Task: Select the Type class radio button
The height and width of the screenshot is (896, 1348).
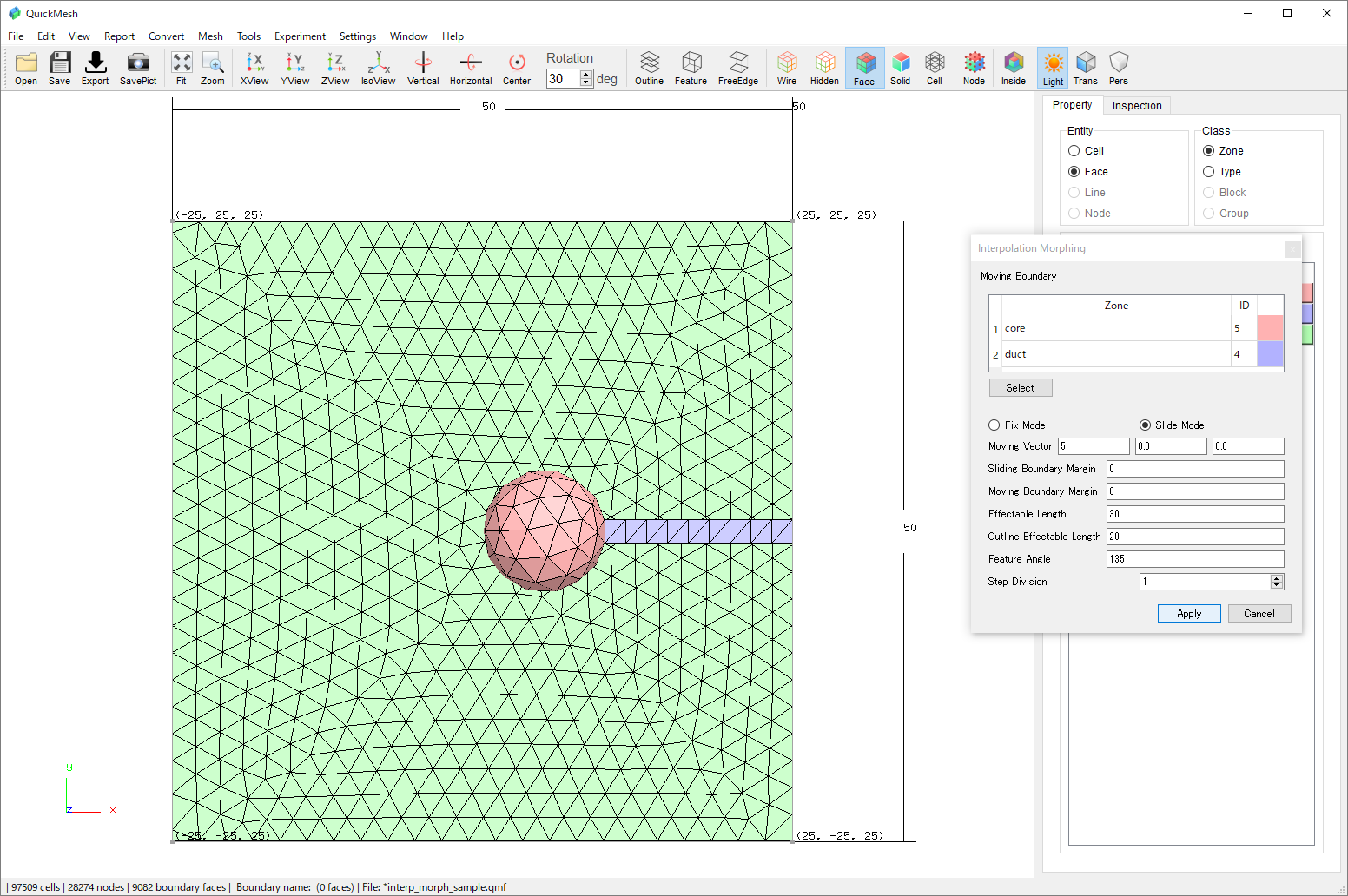Action: [1209, 171]
